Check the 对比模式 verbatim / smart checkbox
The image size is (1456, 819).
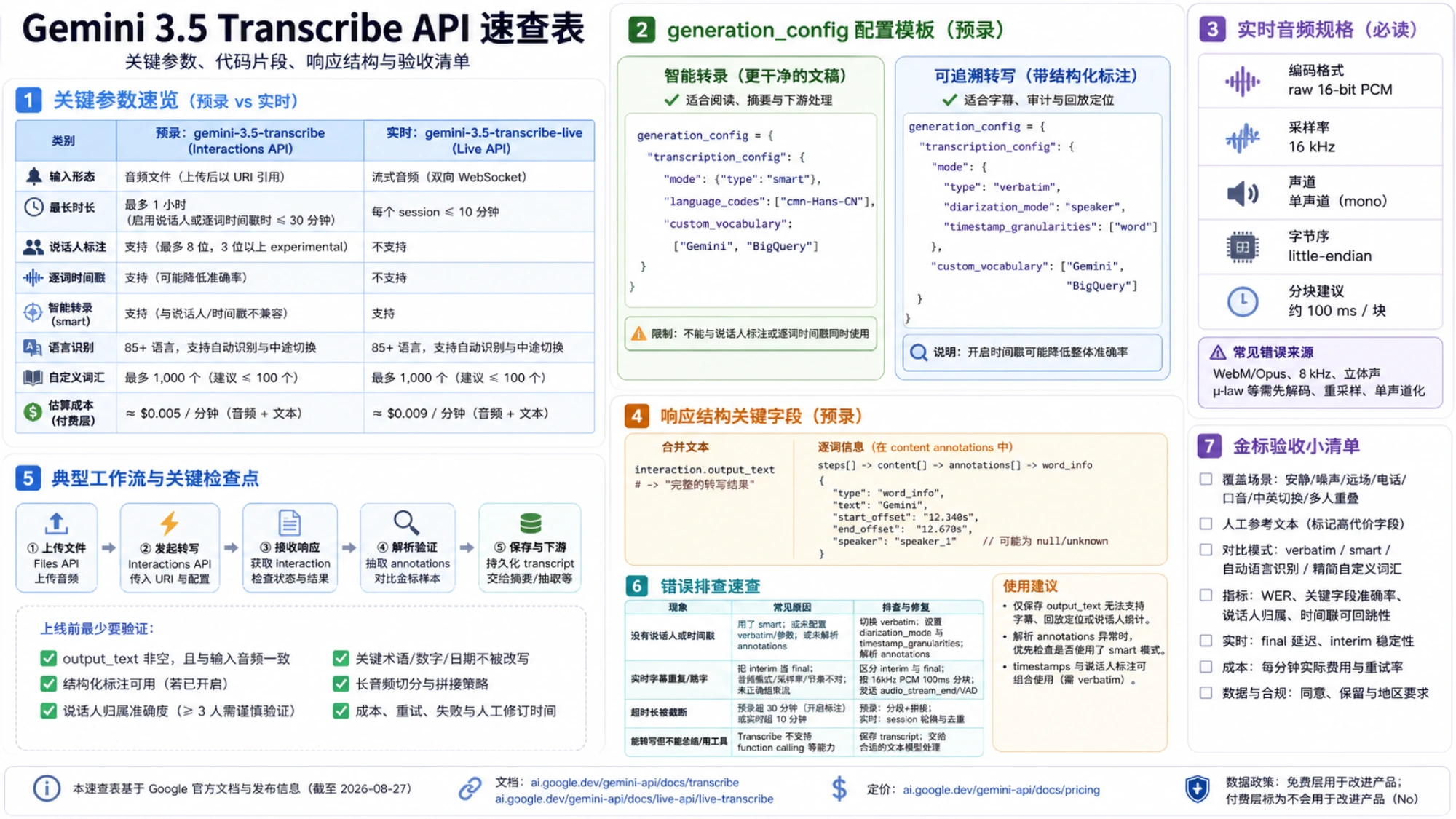tap(1206, 550)
